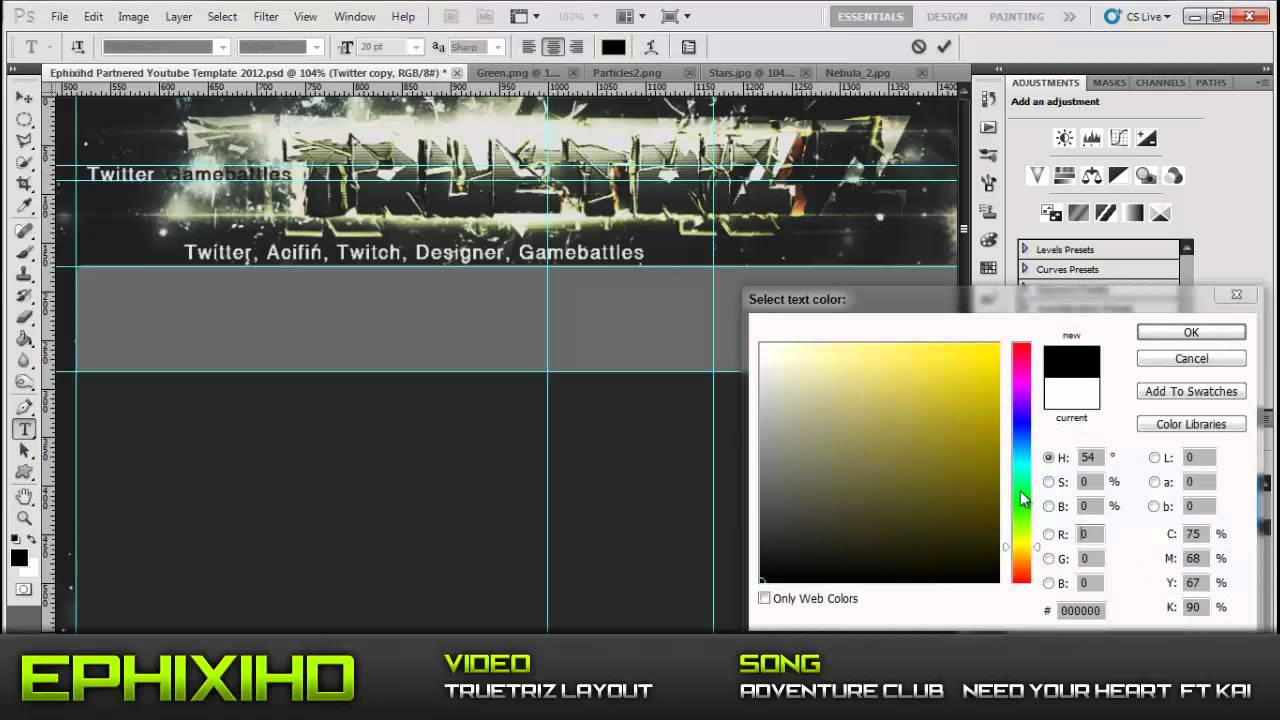The width and height of the screenshot is (1280, 720).
Task: Select the Blur tool
Action: click(x=24, y=362)
